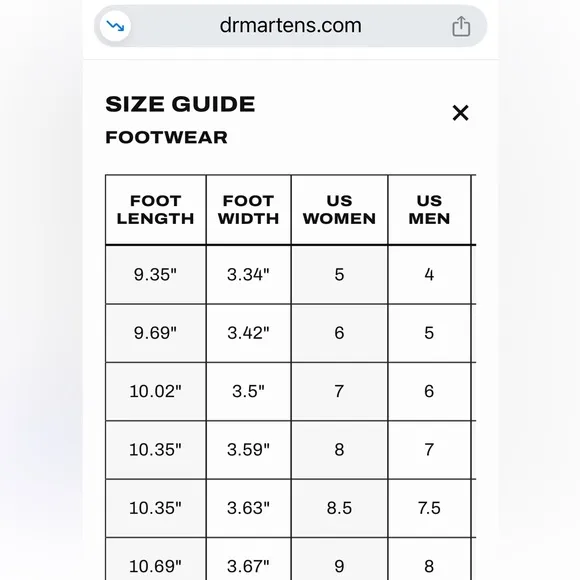This screenshot has width=580, height=580.
Task: Click US women size 8.5 cell
Action: click(340, 508)
